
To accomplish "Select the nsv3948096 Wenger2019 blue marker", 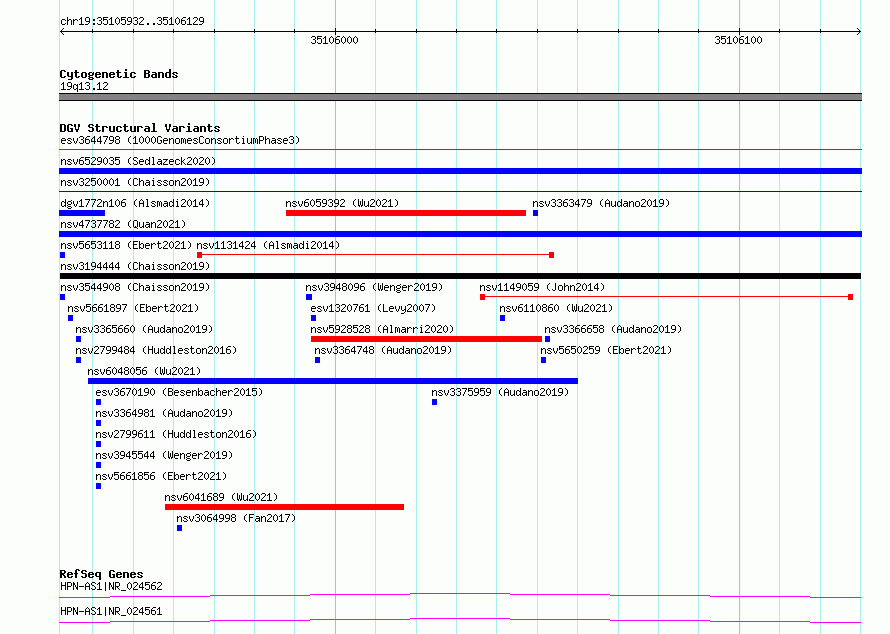I will tap(309, 297).
